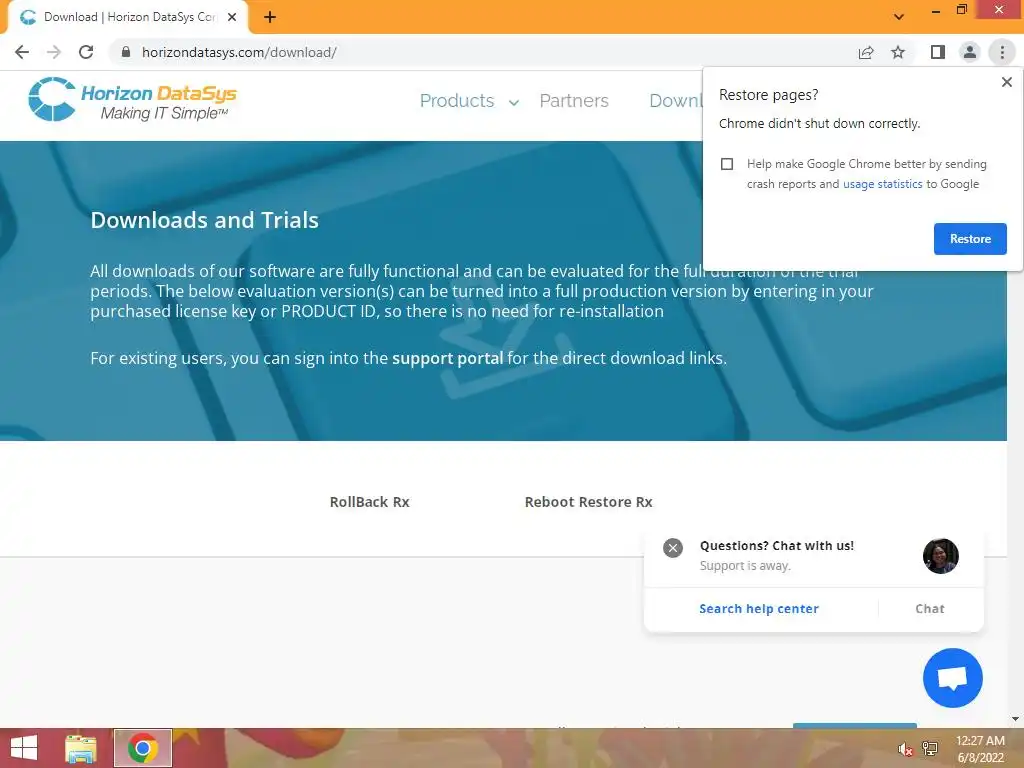Viewport: 1024px width, 768px height.
Task: Open the taskbar clock and date
Action: (980, 749)
